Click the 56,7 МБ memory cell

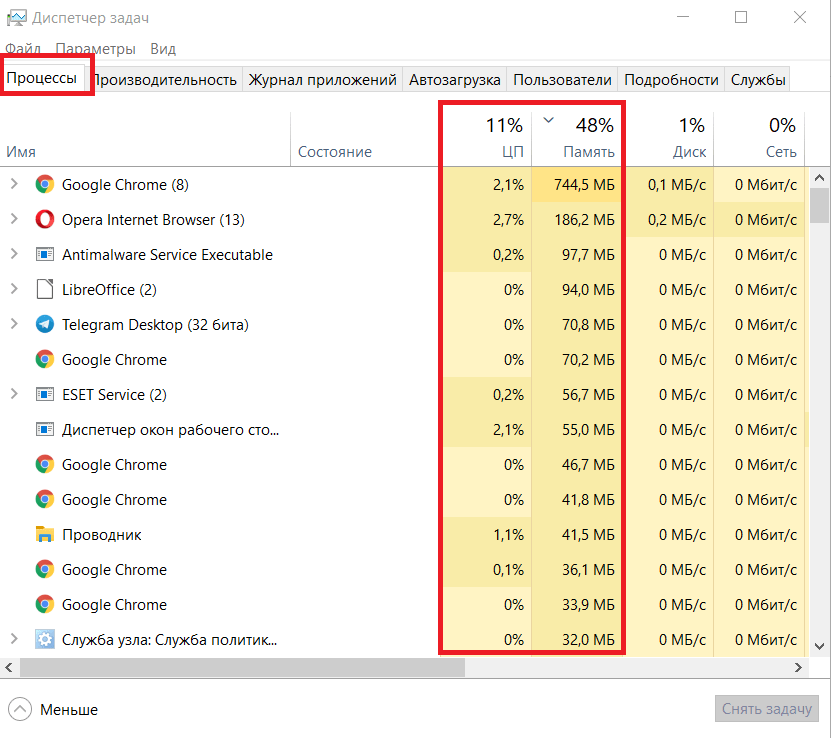click(577, 394)
